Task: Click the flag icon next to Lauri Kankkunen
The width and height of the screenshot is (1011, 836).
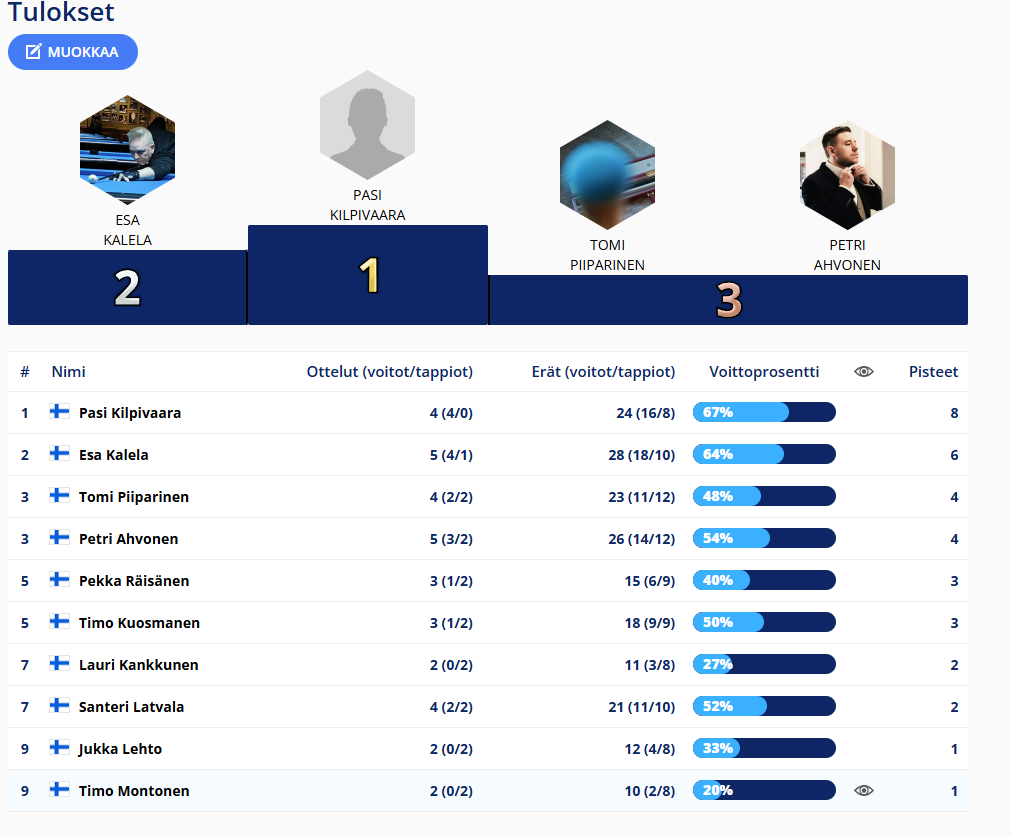Action: [60, 664]
